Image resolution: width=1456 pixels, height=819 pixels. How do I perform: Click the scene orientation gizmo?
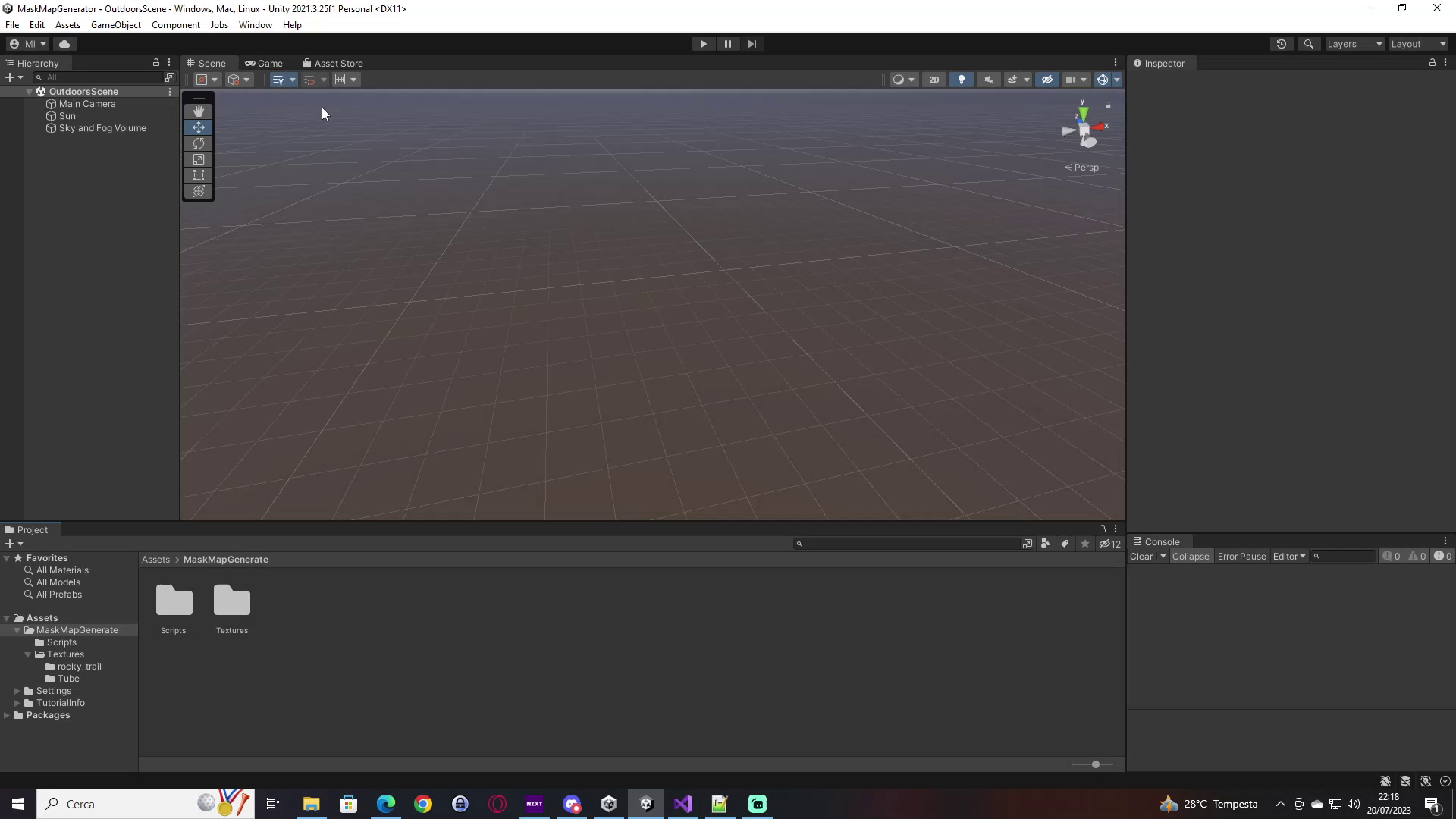1084,129
